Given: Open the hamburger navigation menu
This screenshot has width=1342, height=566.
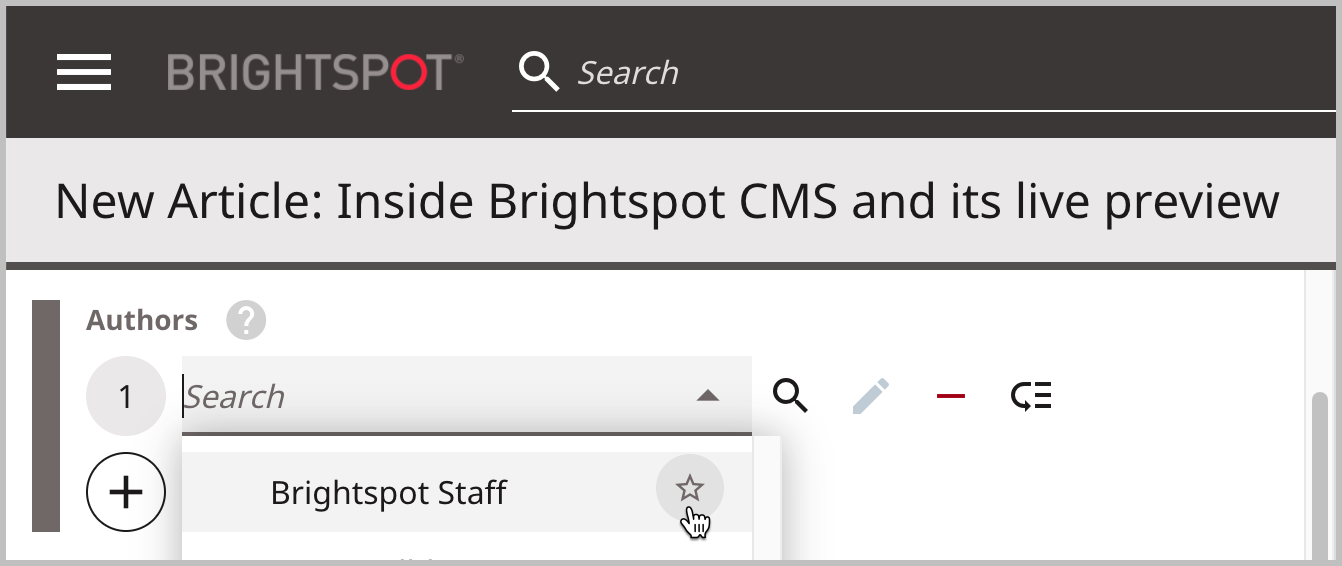Looking at the screenshot, I should tap(84, 72).
